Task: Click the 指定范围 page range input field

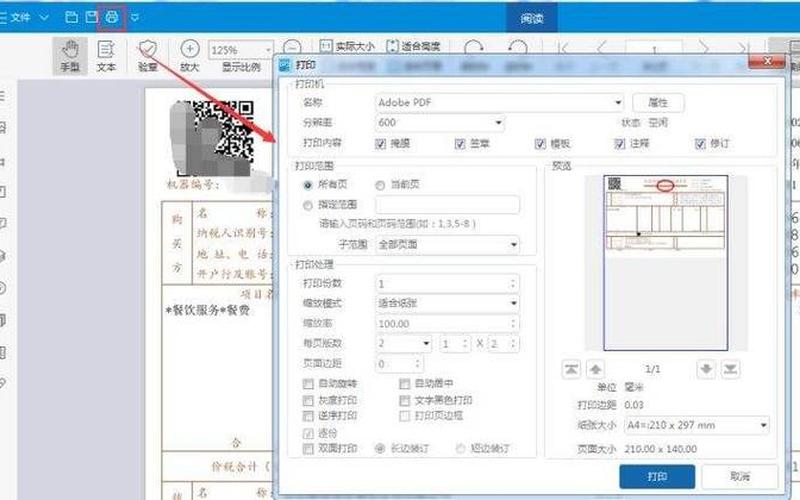Action: [447, 205]
